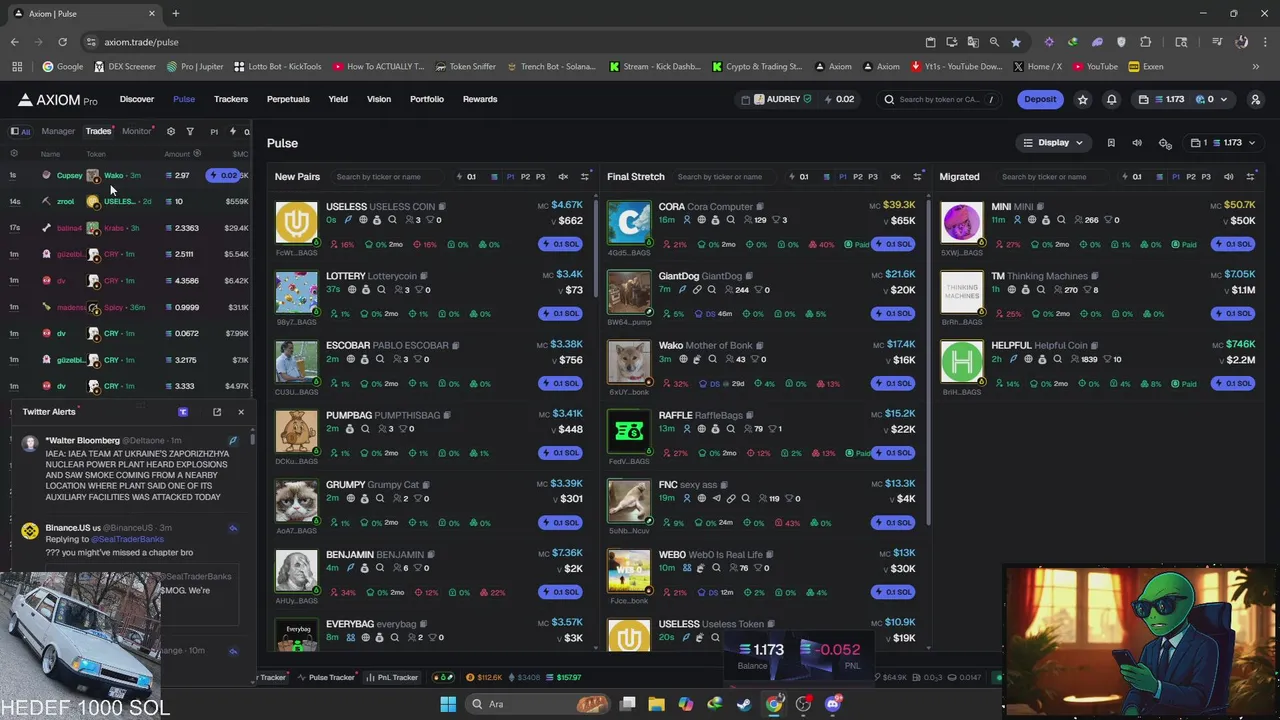
Task: Open the PnL Tracker in bottom bar
Action: click(x=392, y=677)
